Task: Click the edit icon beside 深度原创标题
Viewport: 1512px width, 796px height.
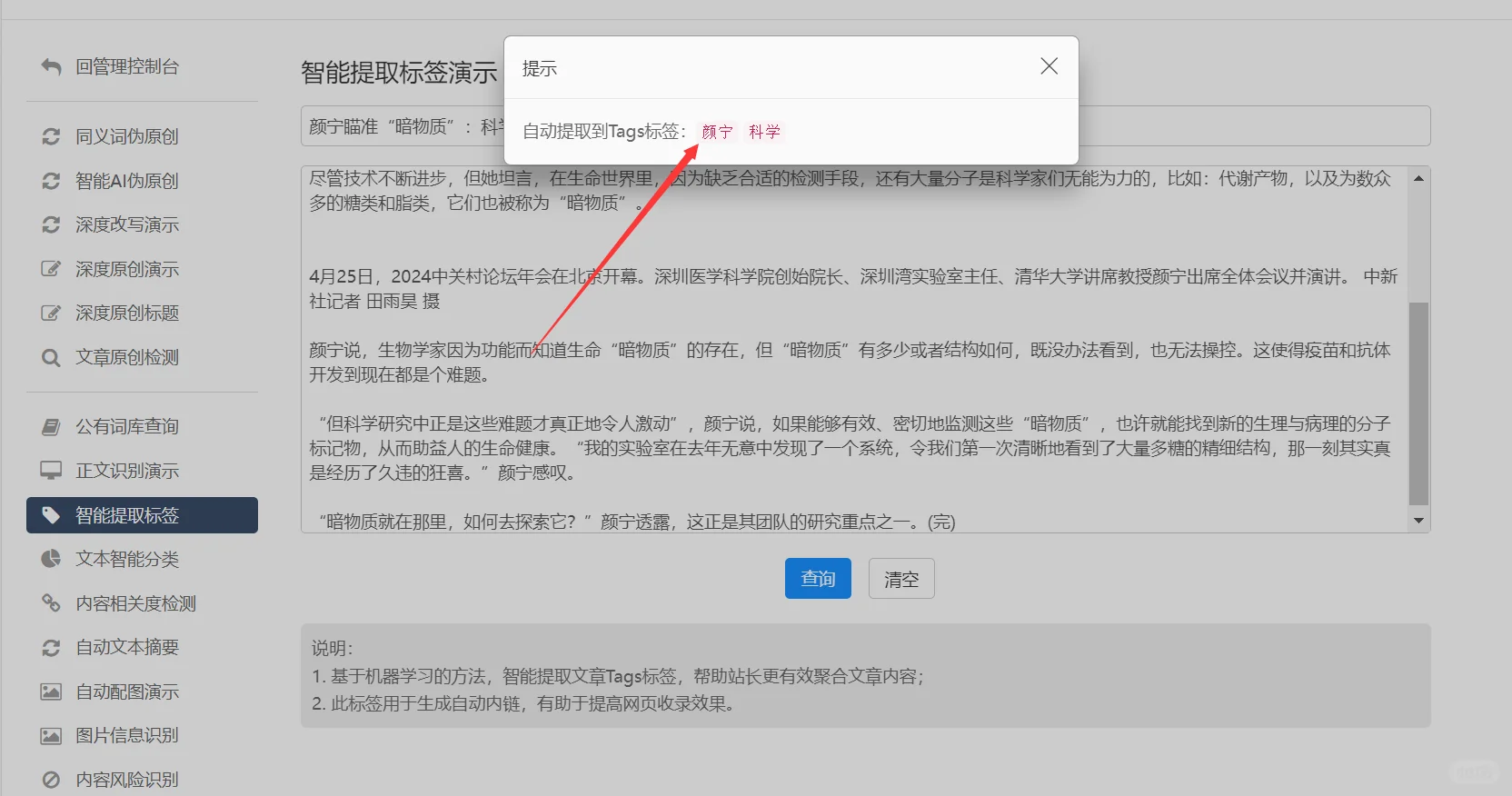Action: pos(51,313)
